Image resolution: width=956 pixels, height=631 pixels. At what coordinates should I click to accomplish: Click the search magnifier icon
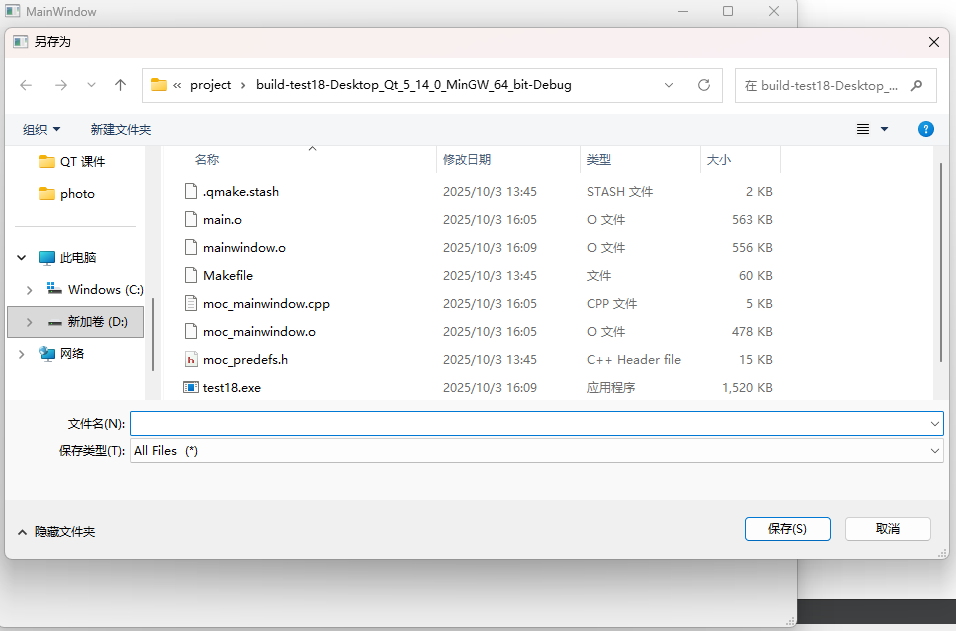(x=916, y=85)
